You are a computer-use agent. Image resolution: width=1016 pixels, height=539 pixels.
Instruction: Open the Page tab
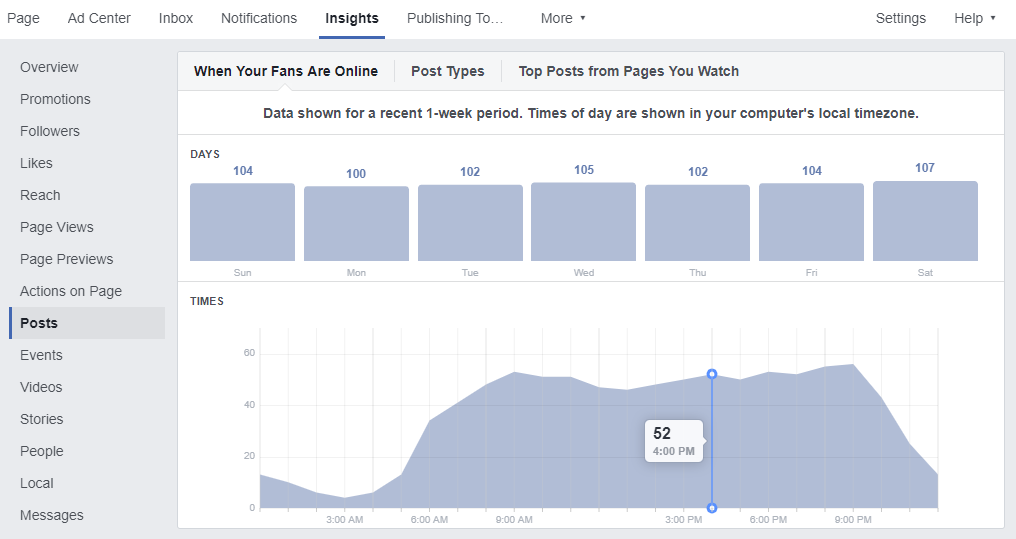coord(23,18)
